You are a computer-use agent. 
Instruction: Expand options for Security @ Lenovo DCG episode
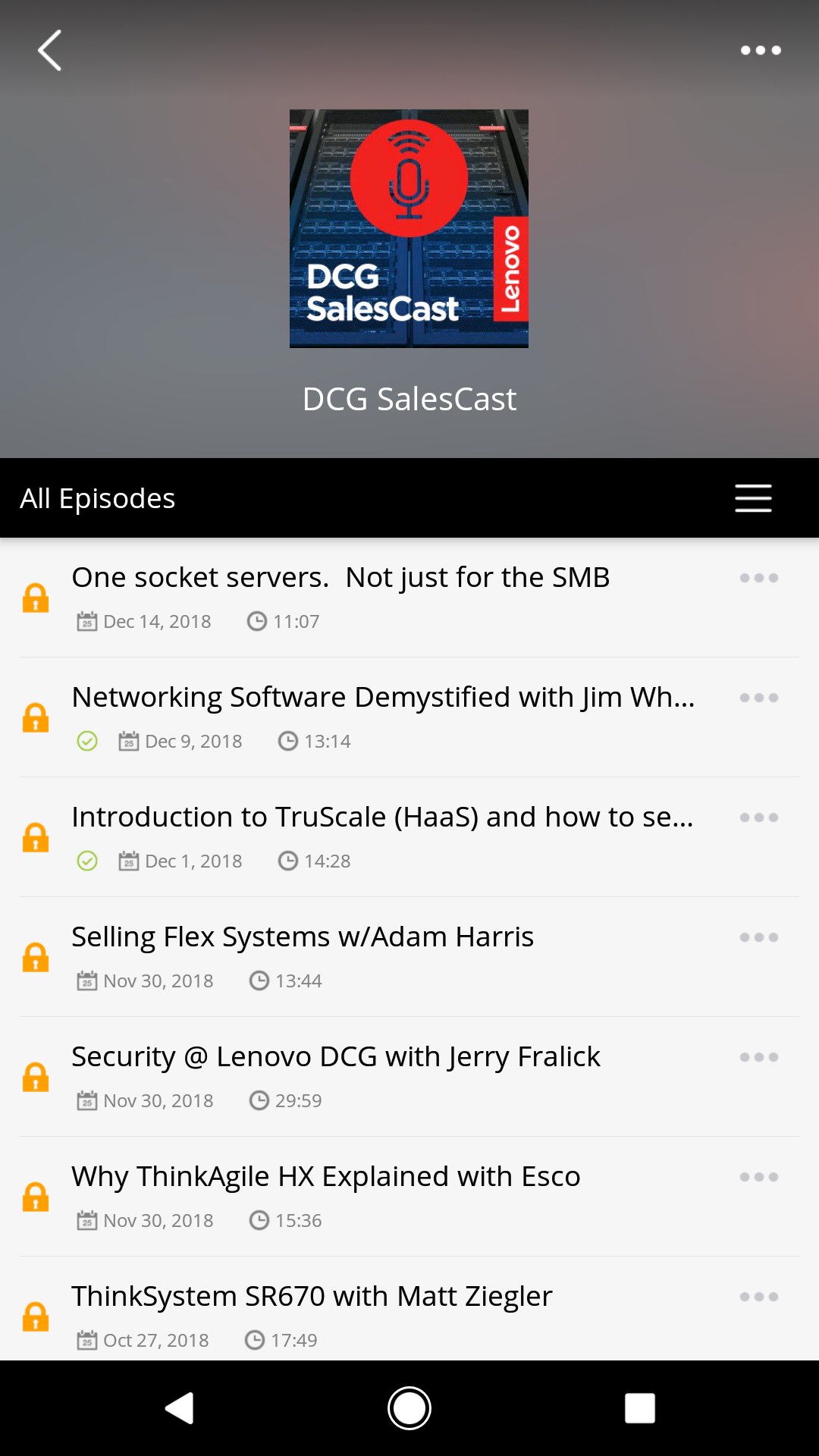coord(758,1057)
